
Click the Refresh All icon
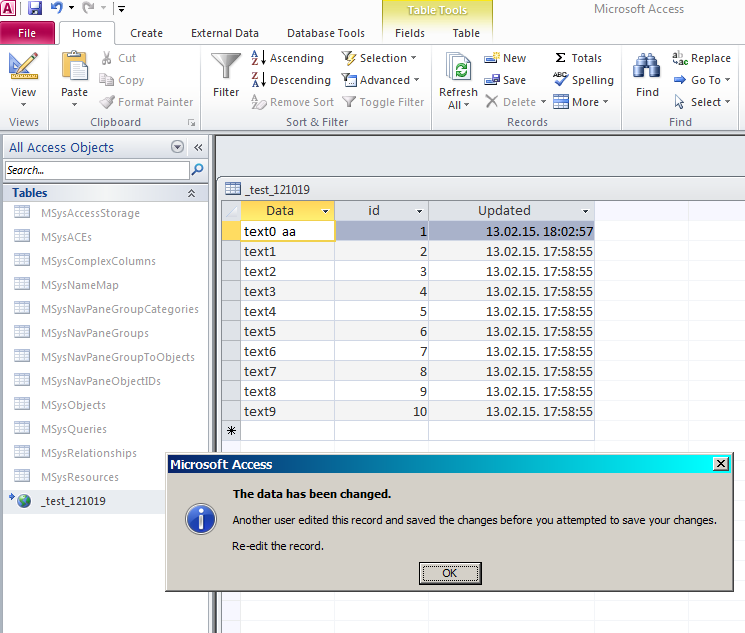[458, 67]
